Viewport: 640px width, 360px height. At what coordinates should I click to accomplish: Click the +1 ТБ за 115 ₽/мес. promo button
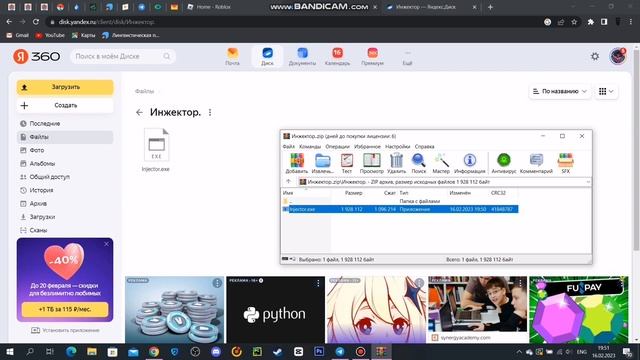[65, 309]
